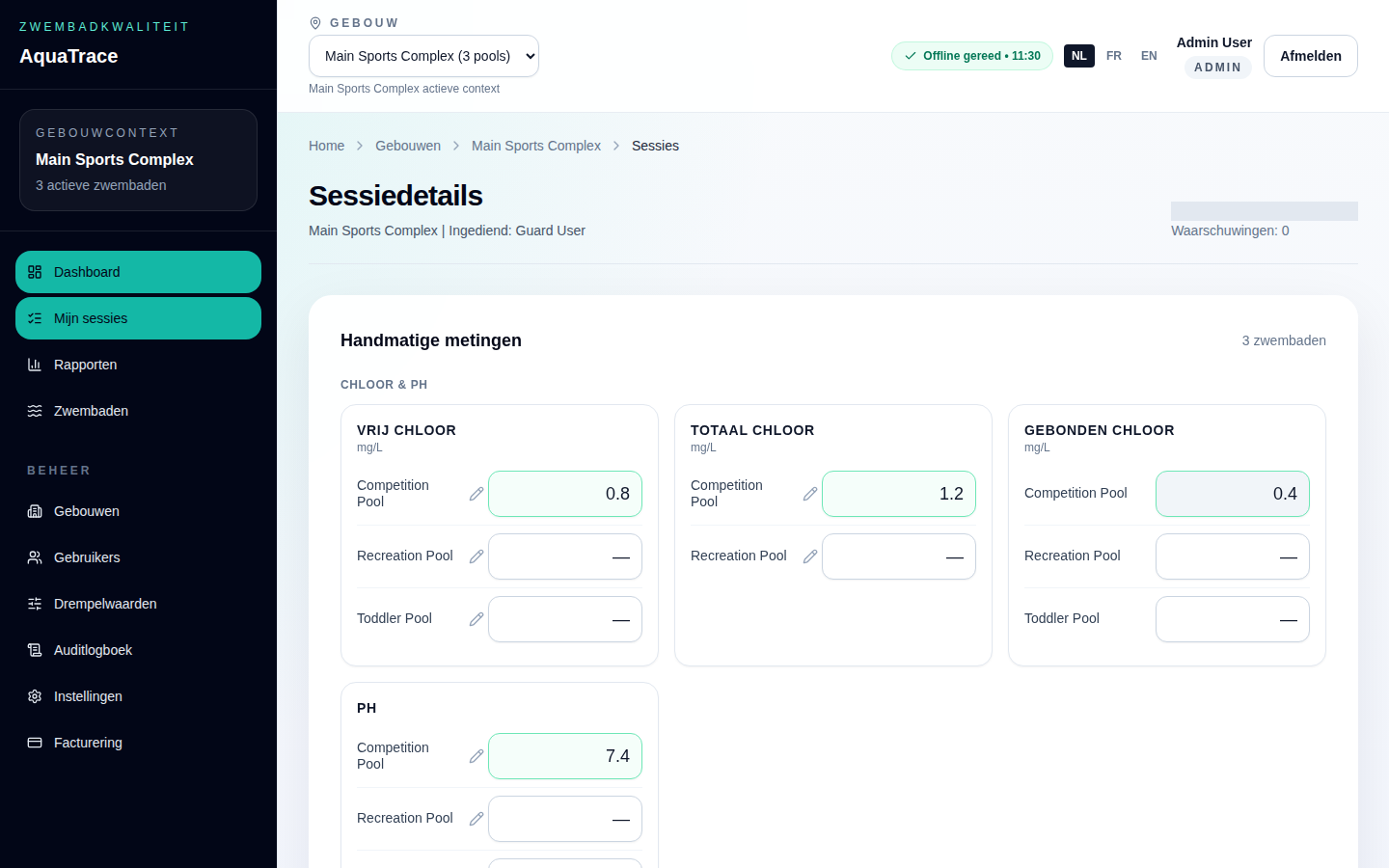Go to Gebouwen breadcrumb link
Screen dimensions: 1389x868
[x=408, y=146]
